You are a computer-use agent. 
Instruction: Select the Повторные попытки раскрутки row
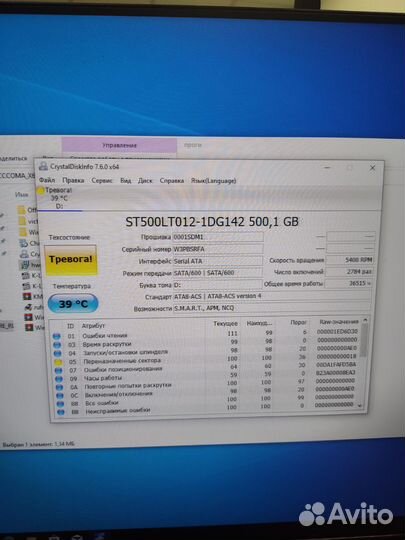(x=207, y=385)
